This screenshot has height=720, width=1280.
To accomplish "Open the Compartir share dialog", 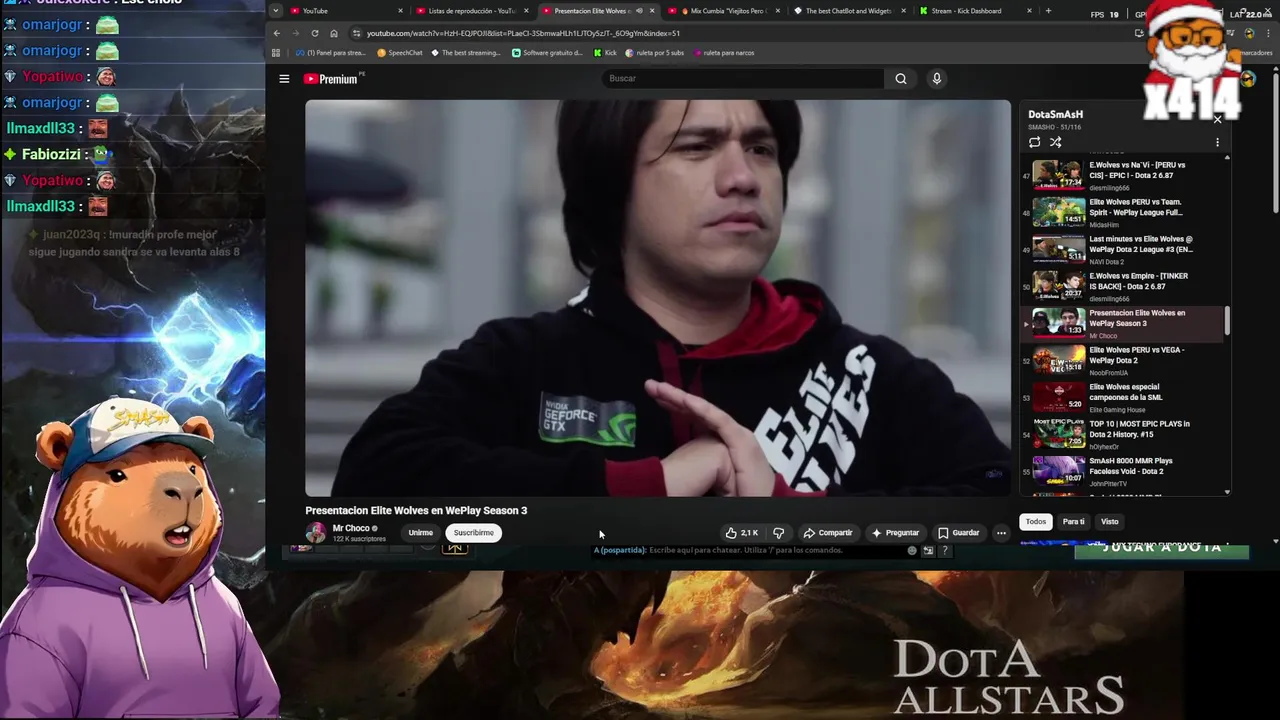I will click(x=828, y=533).
